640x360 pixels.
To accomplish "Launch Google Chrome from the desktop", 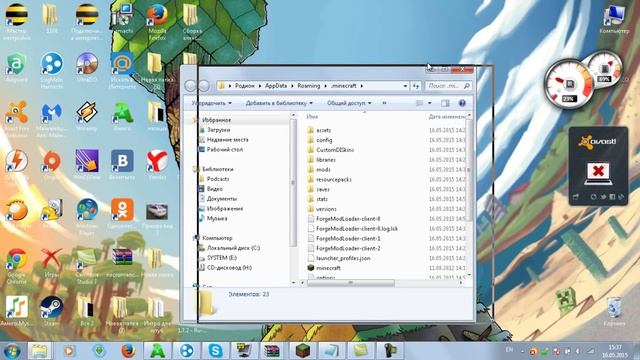I will point(17,265).
